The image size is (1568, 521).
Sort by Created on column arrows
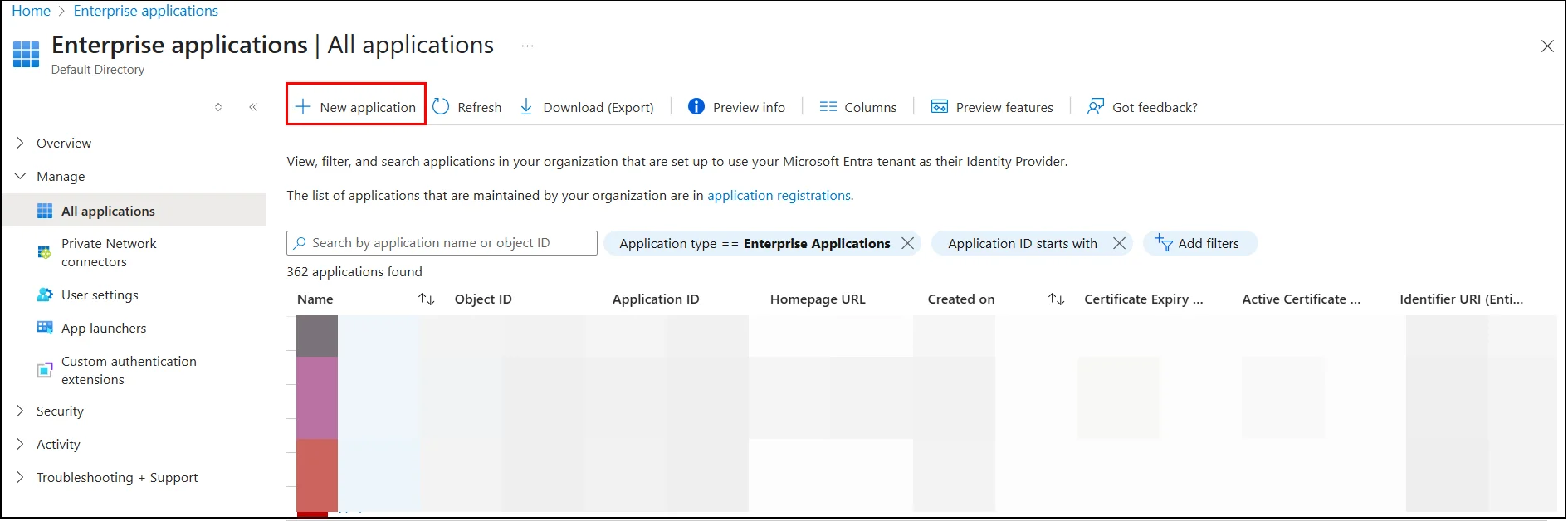(x=1057, y=299)
